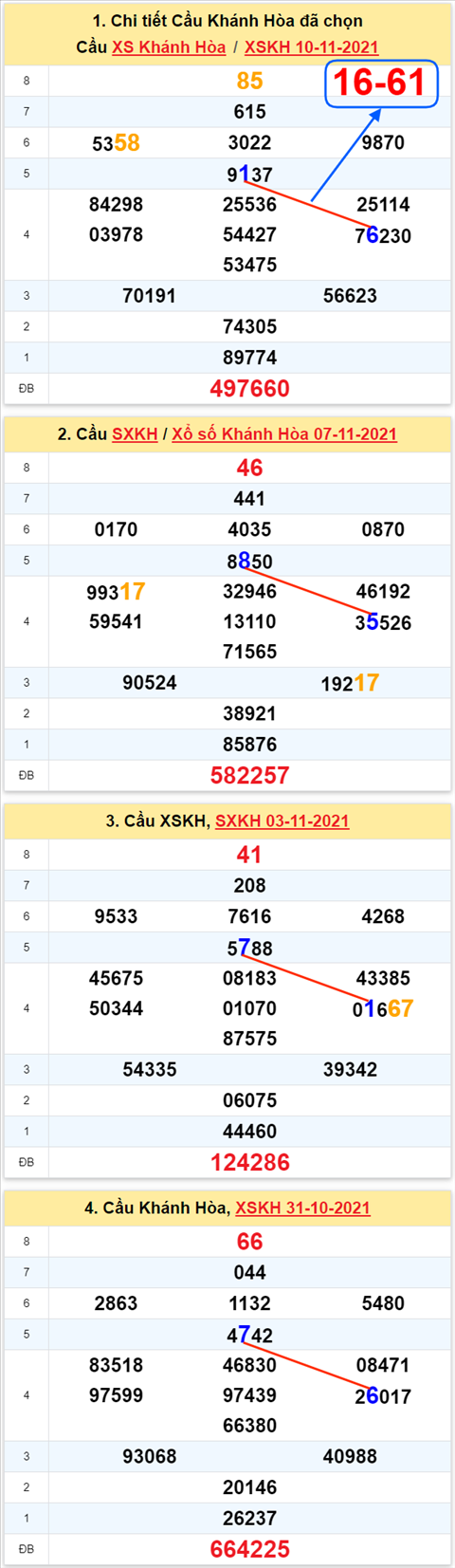The image size is (455, 1568).
Task: Select the number 4035
Action: pyautogui.click(x=250, y=530)
